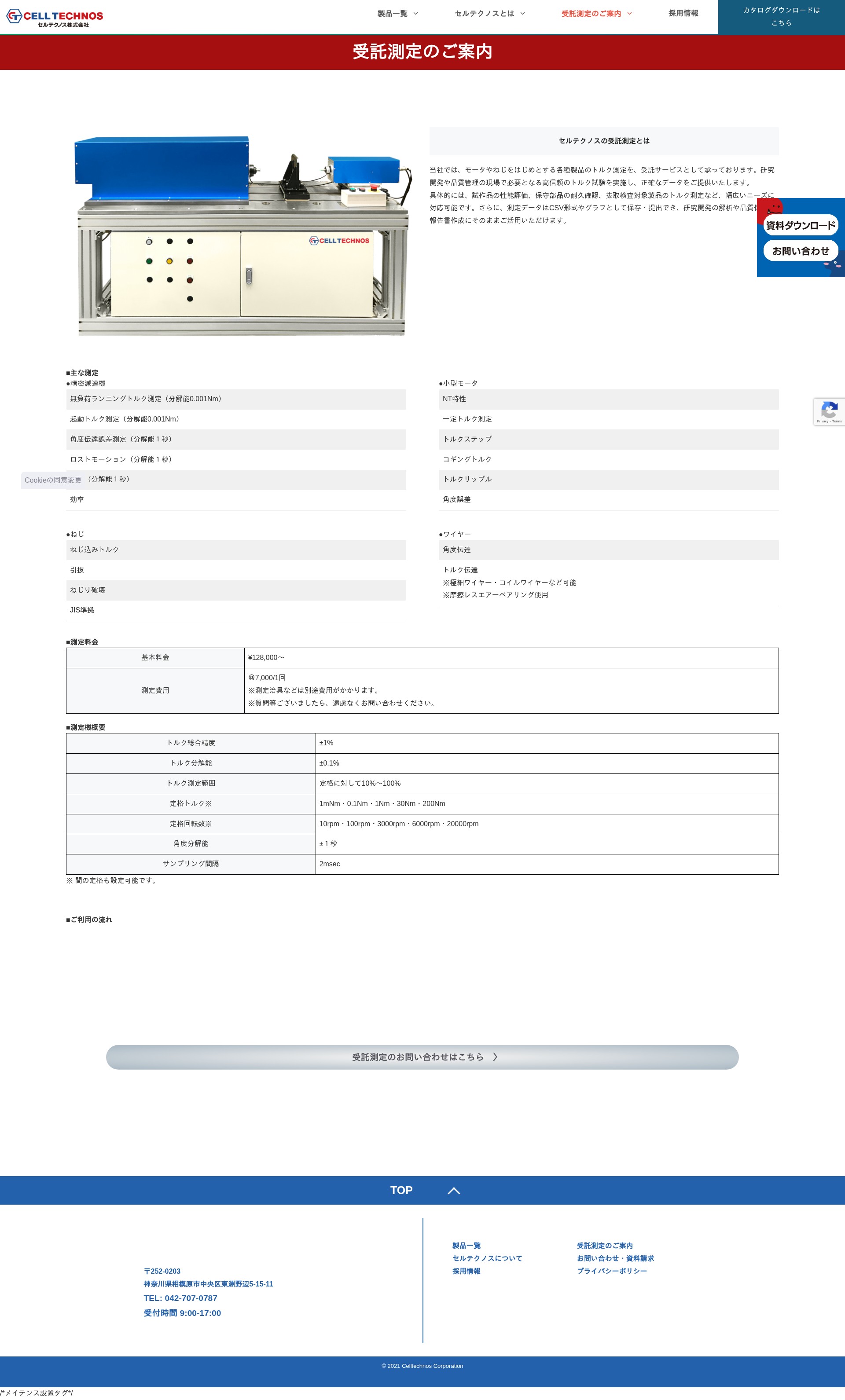
Task: Click arrow icon on inquiry button
Action: tap(495, 1057)
